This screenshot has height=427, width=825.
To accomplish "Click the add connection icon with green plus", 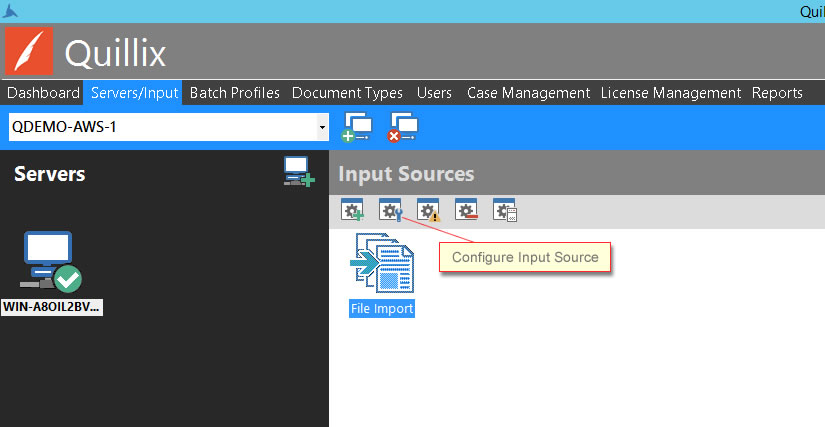I will [x=357, y=127].
